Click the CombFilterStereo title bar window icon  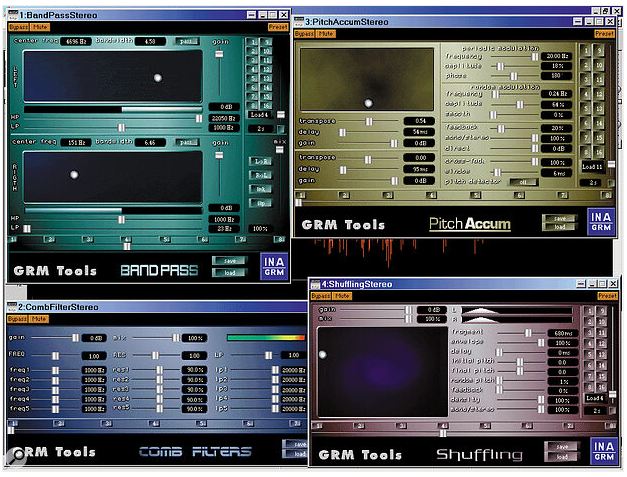12,307
